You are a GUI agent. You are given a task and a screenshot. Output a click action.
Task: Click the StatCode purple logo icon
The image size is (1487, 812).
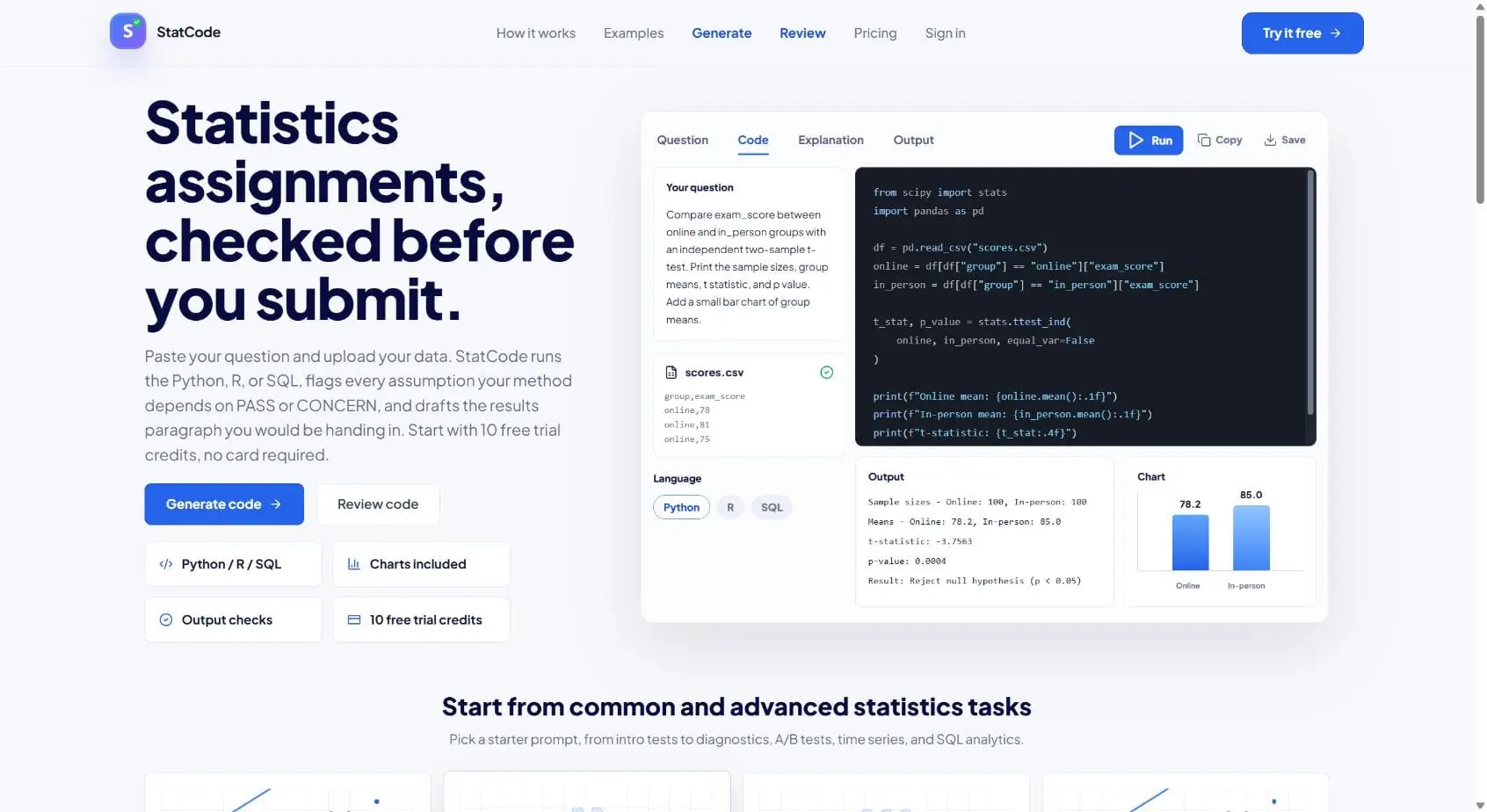tap(127, 32)
